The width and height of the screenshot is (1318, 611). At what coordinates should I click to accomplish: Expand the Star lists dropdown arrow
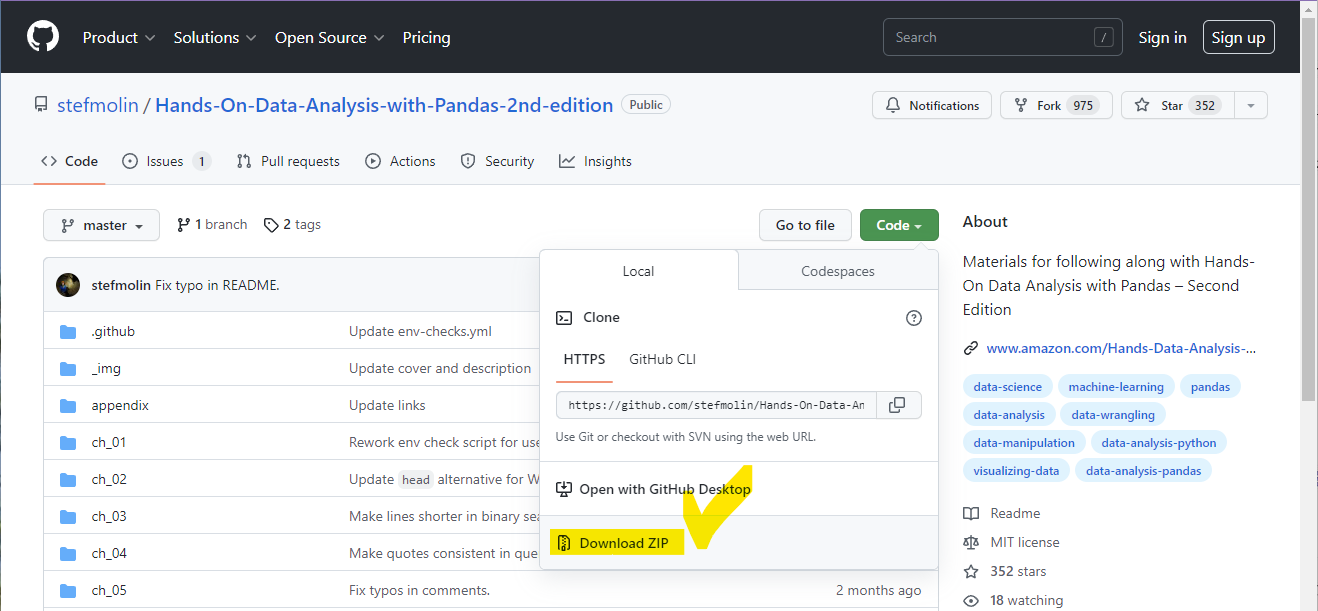[x=1251, y=105]
